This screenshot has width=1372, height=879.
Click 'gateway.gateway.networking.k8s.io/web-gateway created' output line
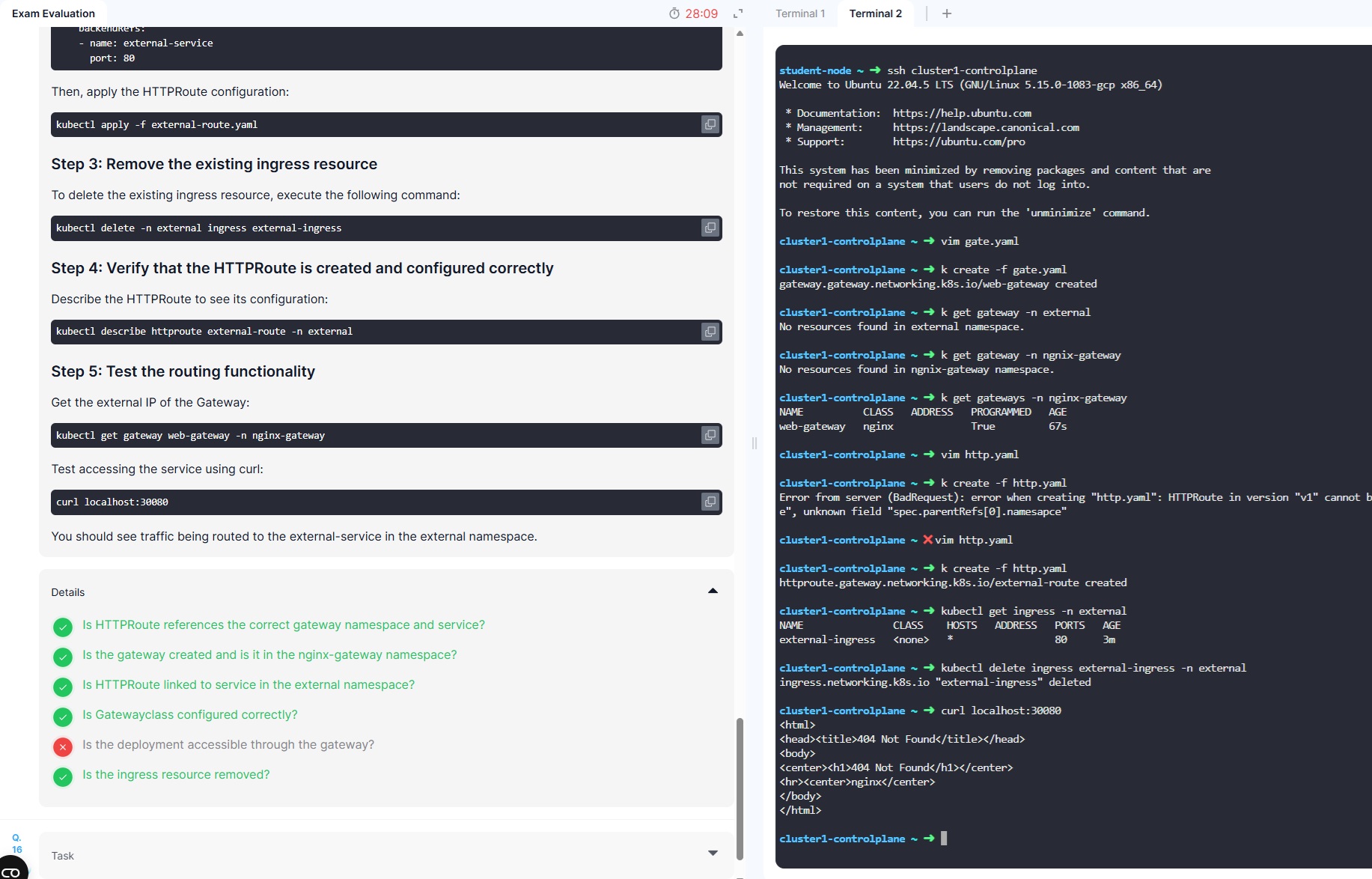click(938, 284)
